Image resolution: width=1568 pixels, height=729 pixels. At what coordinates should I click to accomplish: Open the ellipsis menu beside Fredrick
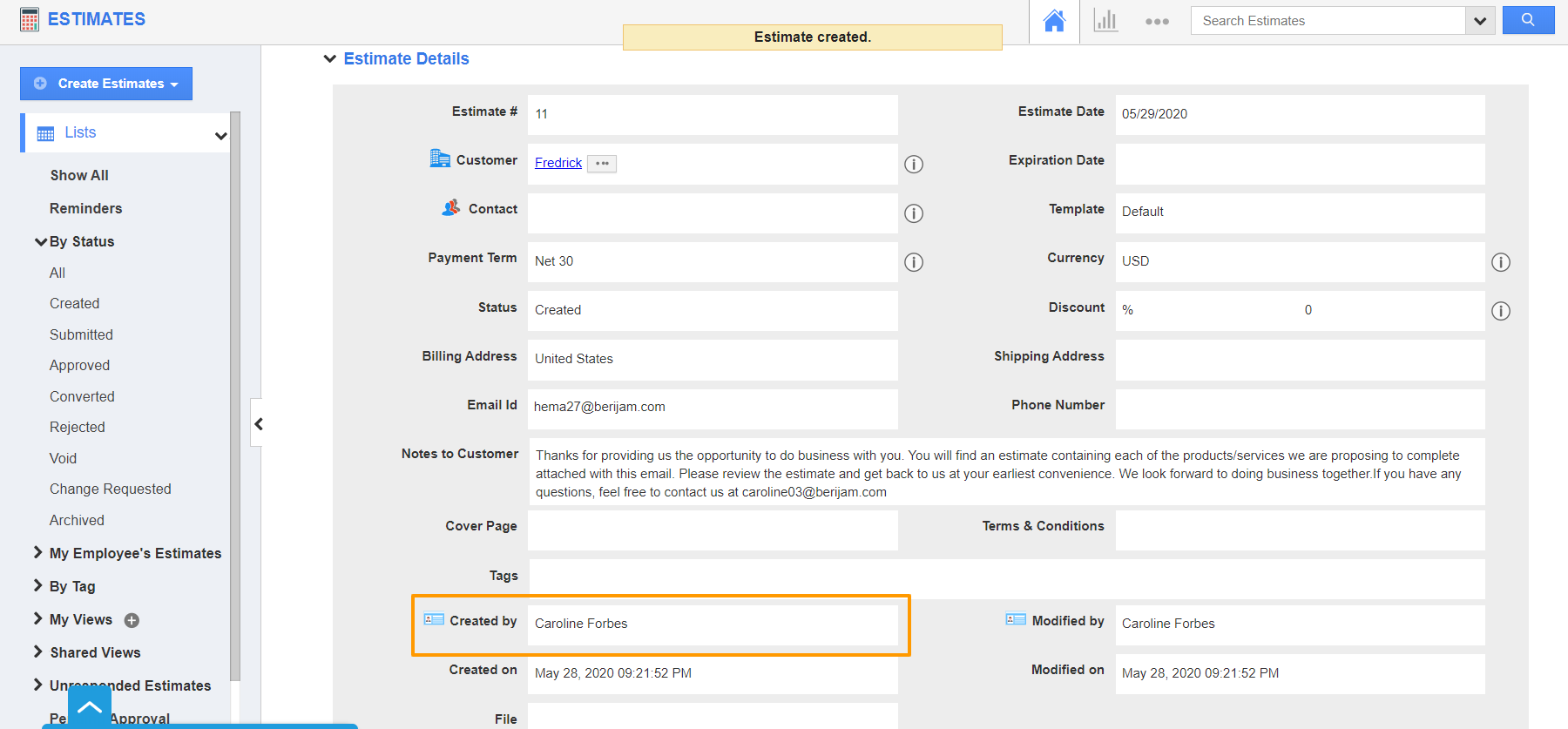pos(602,164)
